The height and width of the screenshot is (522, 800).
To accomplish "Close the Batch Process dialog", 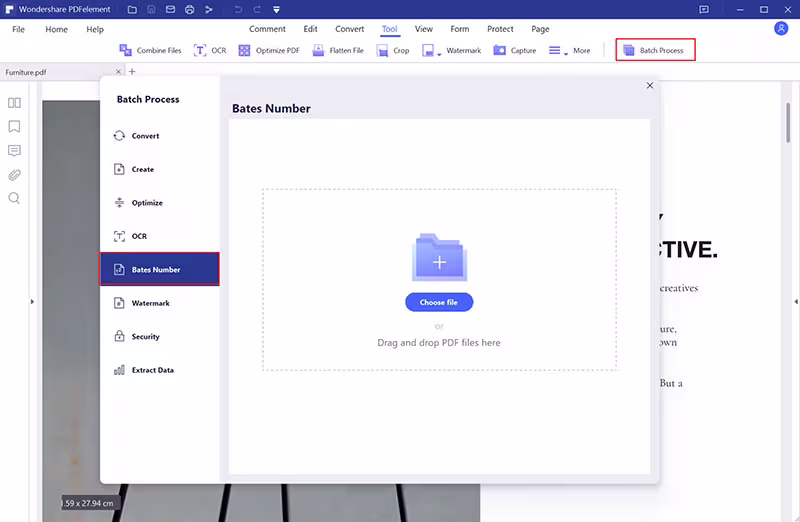I will coord(649,85).
